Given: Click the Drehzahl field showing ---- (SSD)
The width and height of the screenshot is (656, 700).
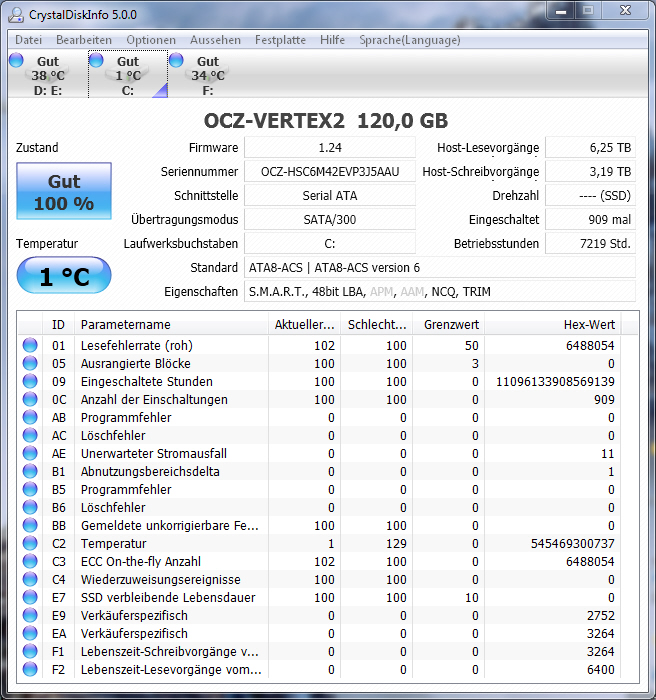Looking at the screenshot, I should pyautogui.click(x=590, y=196).
